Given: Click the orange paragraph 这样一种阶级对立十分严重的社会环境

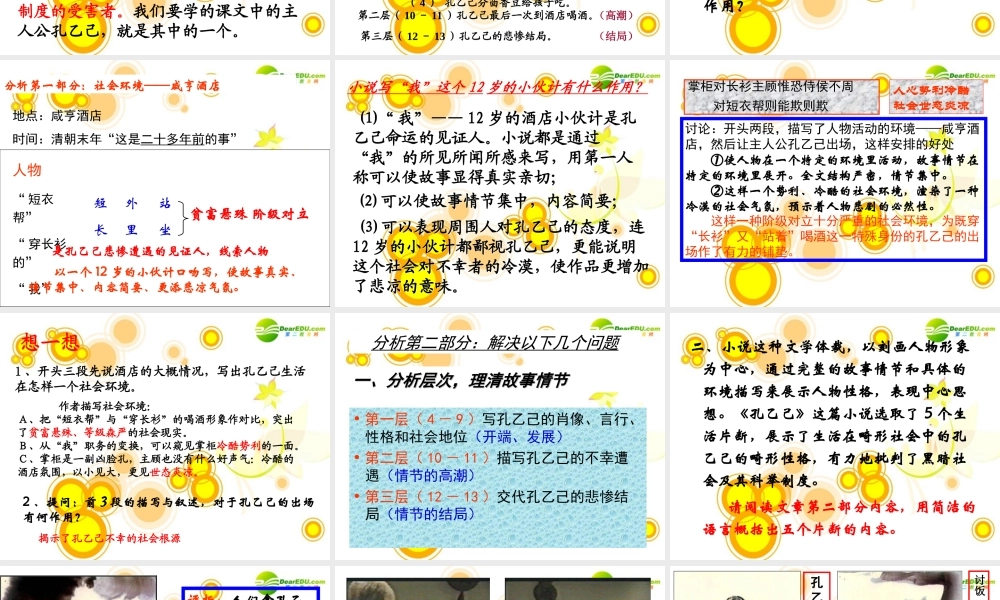Looking at the screenshot, I should click(832, 236).
